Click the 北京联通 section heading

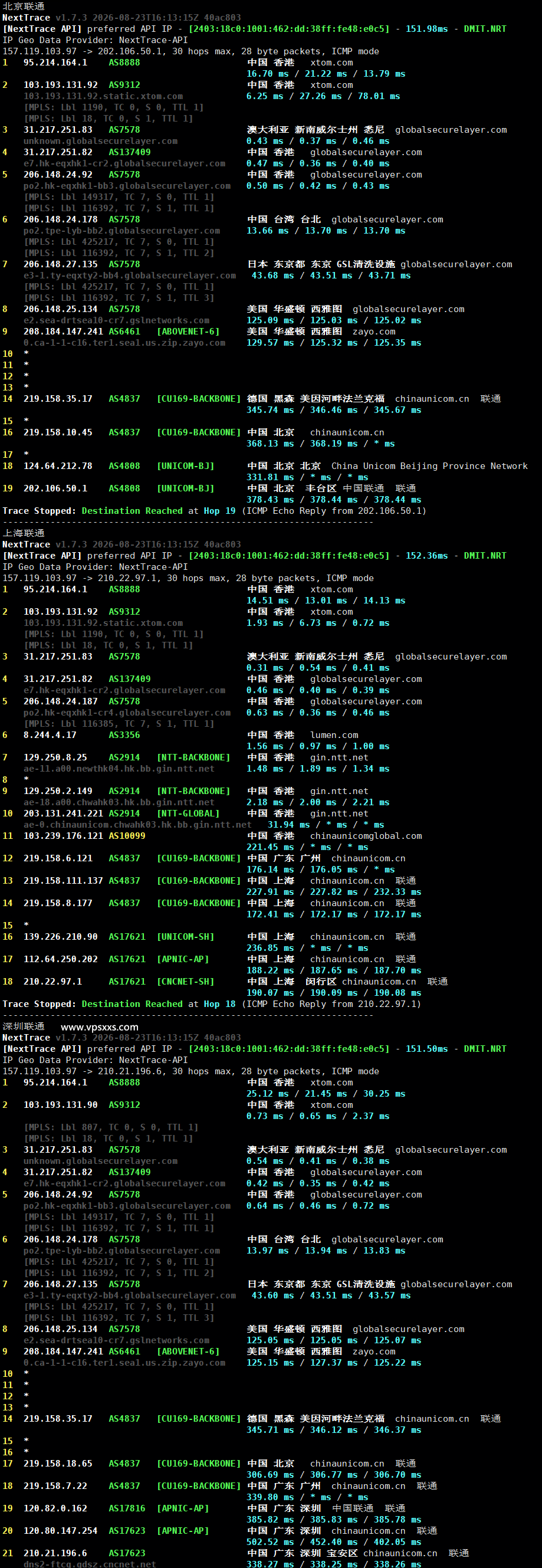[24, 6]
